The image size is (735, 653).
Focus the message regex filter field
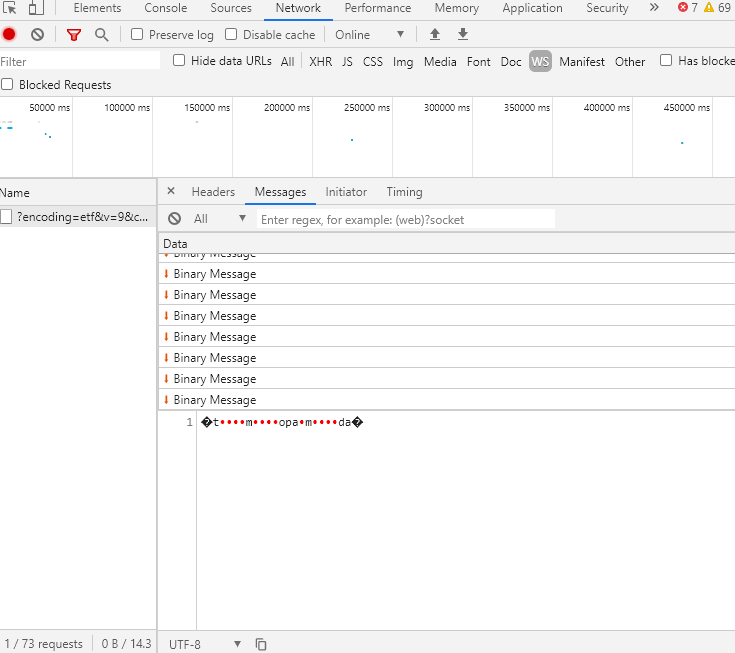click(x=405, y=219)
